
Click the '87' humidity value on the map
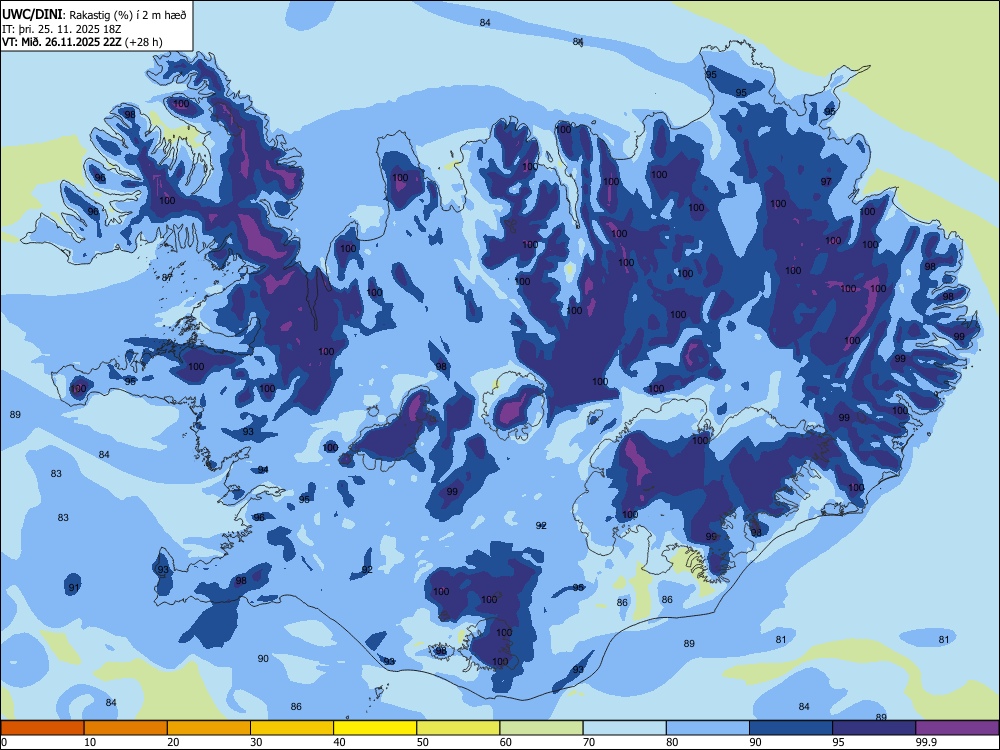(x=167, y=277)
